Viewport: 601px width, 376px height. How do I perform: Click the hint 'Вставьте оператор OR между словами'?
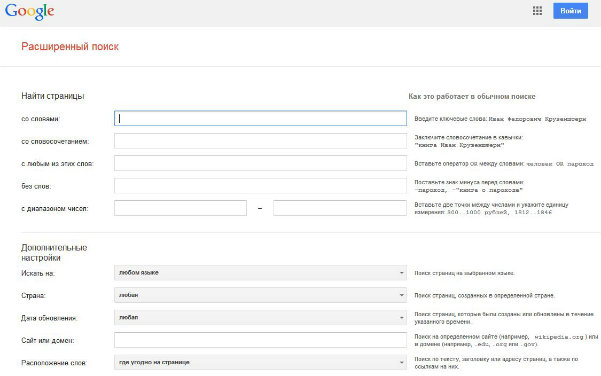coord(504,164)
